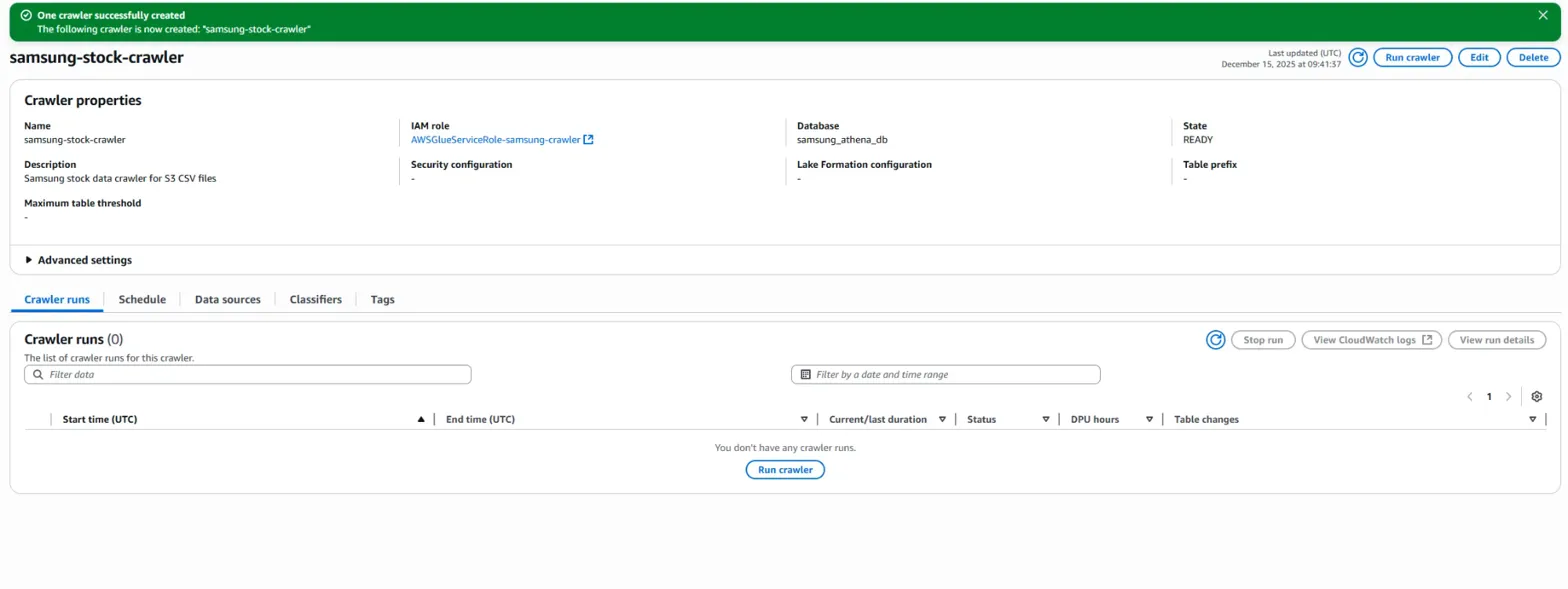Click the disabled Stop run button
The width and height of the screenshot is (1568, 589).
point(1263,340)
